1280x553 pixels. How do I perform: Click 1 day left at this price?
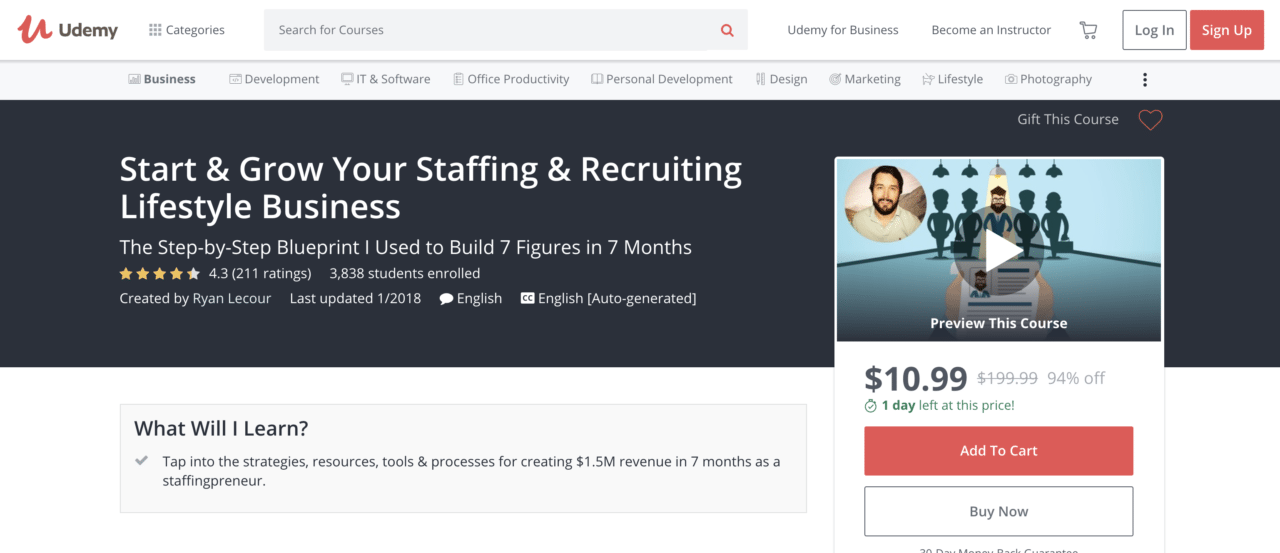pyautogui.click(x=948, y=405)
